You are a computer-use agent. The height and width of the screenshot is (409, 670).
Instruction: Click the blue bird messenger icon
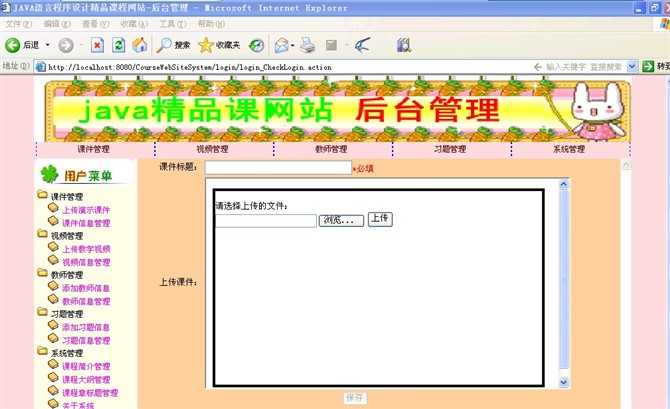coord(362,45)
